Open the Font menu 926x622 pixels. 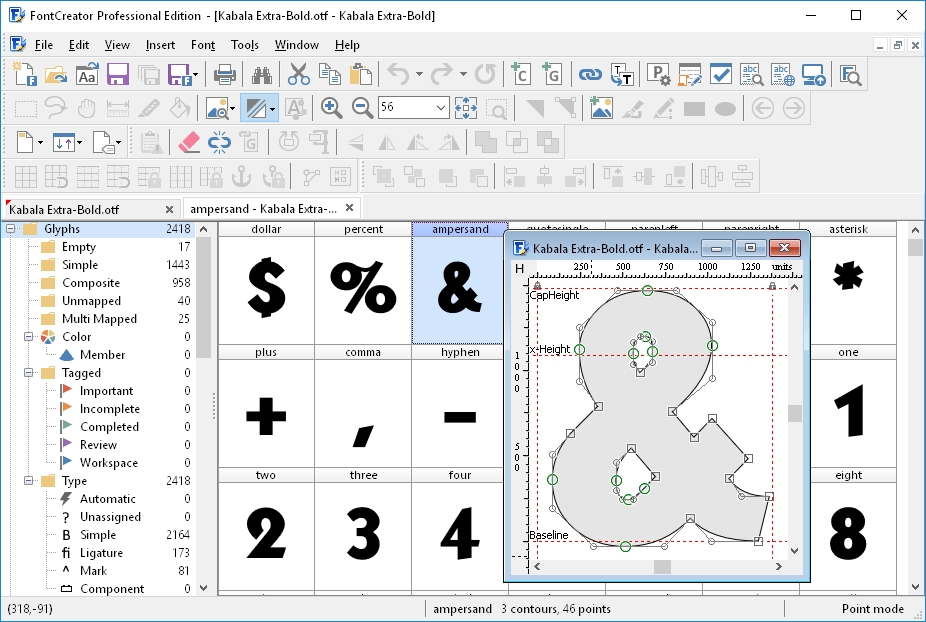tap(203, 45)
